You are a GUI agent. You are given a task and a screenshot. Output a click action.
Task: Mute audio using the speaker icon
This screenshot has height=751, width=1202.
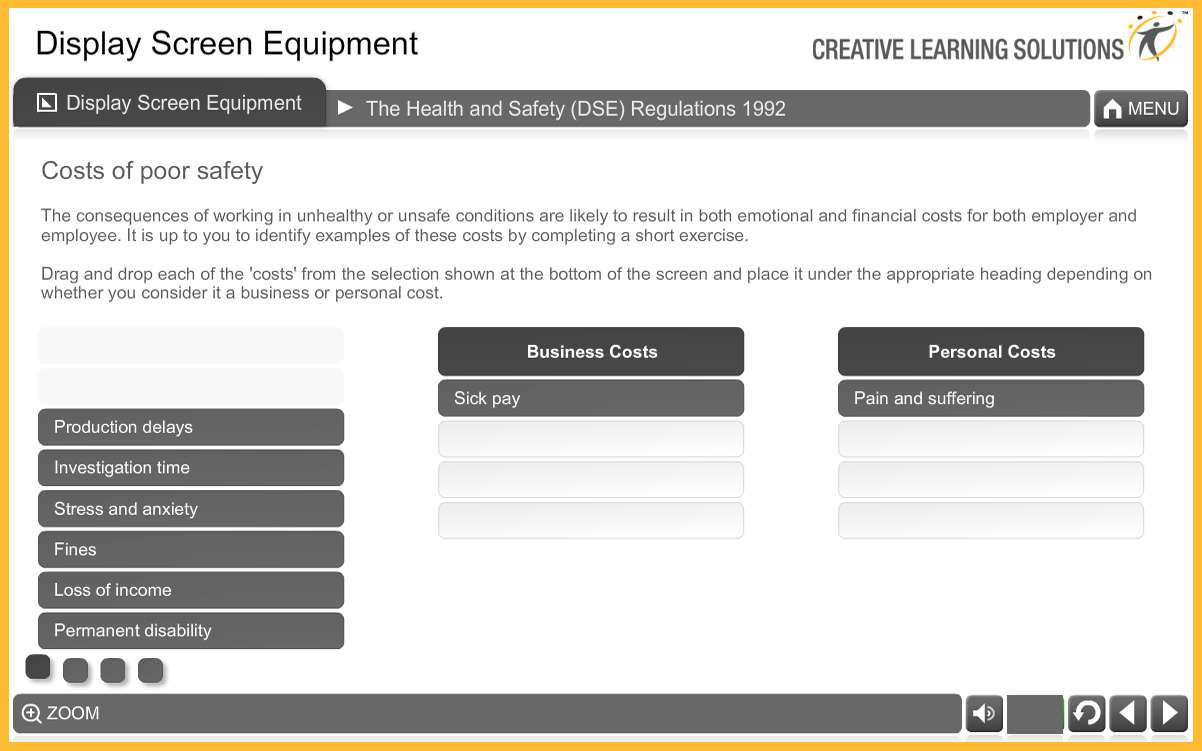[x=983, y=713]
